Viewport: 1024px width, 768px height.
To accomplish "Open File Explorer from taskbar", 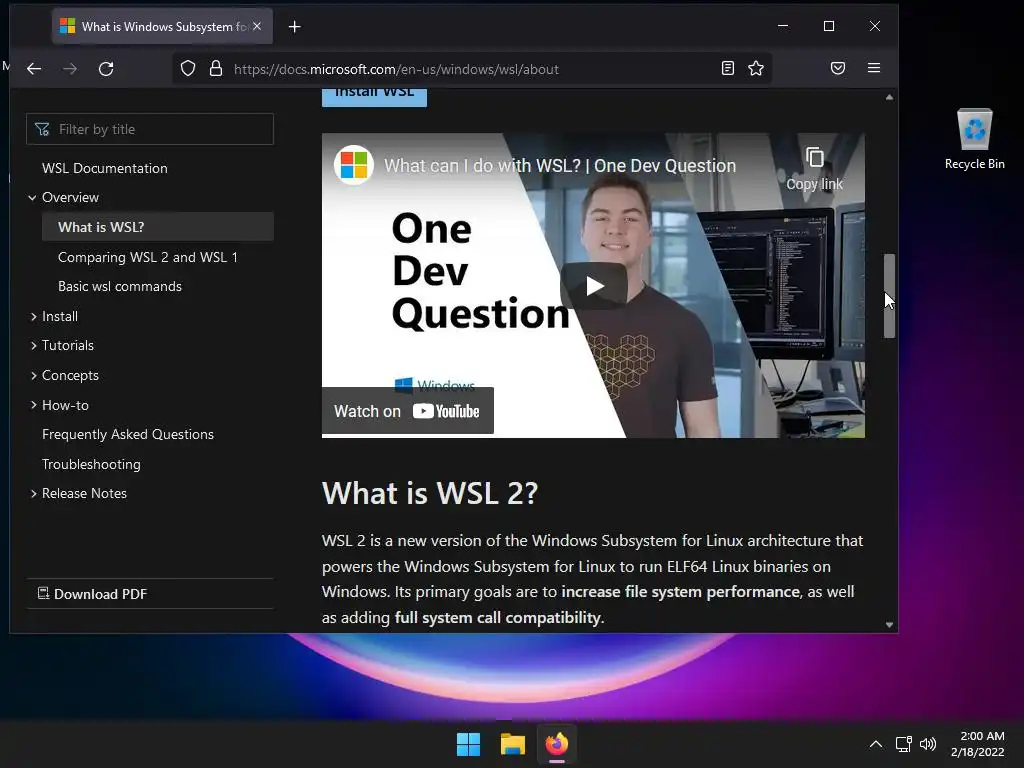I will (x=513, y=744).
